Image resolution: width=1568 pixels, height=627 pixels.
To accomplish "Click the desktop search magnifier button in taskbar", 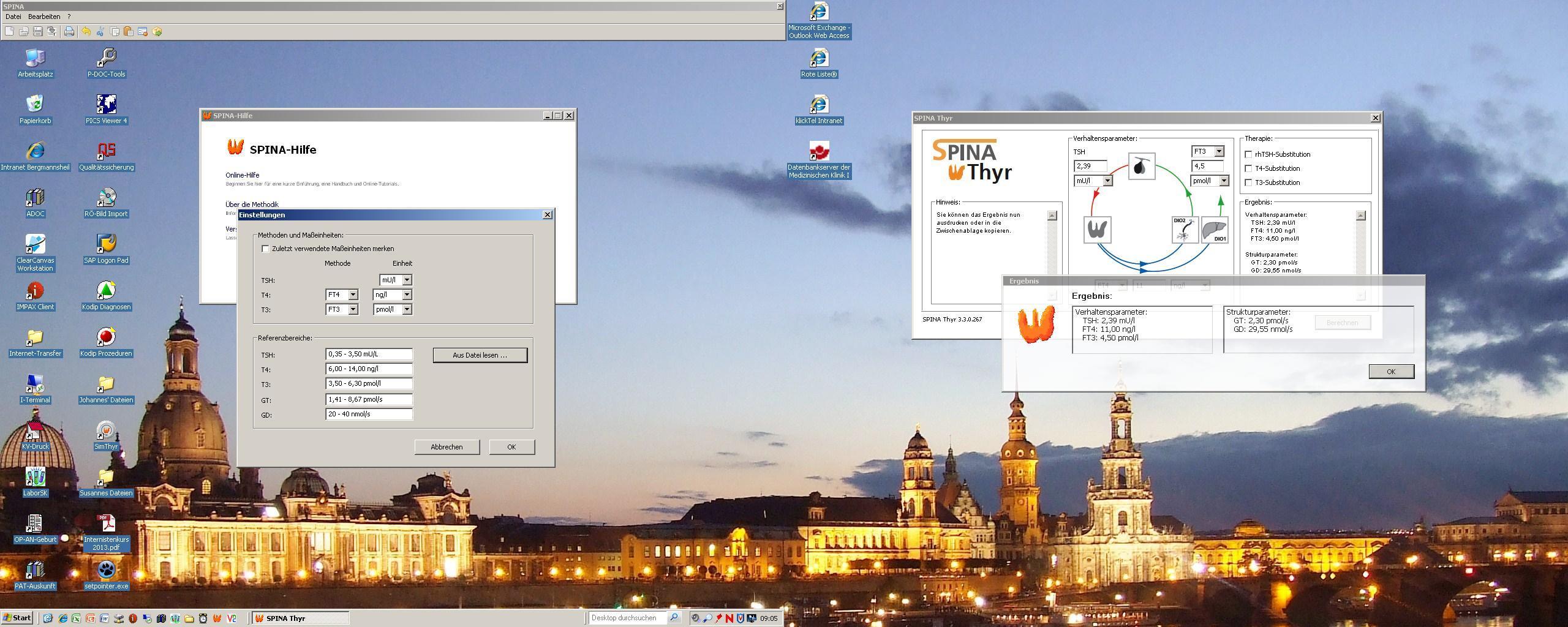I will tap(674, 618).
